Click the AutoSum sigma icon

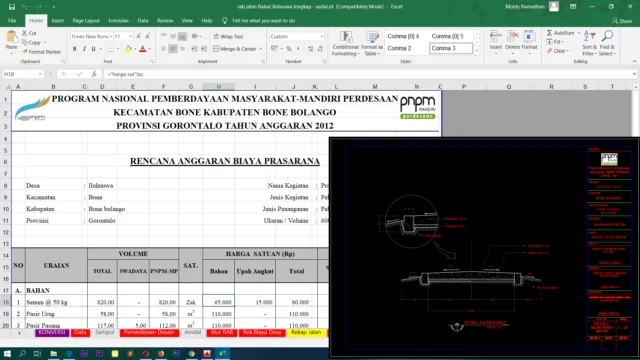click(550, 33)
